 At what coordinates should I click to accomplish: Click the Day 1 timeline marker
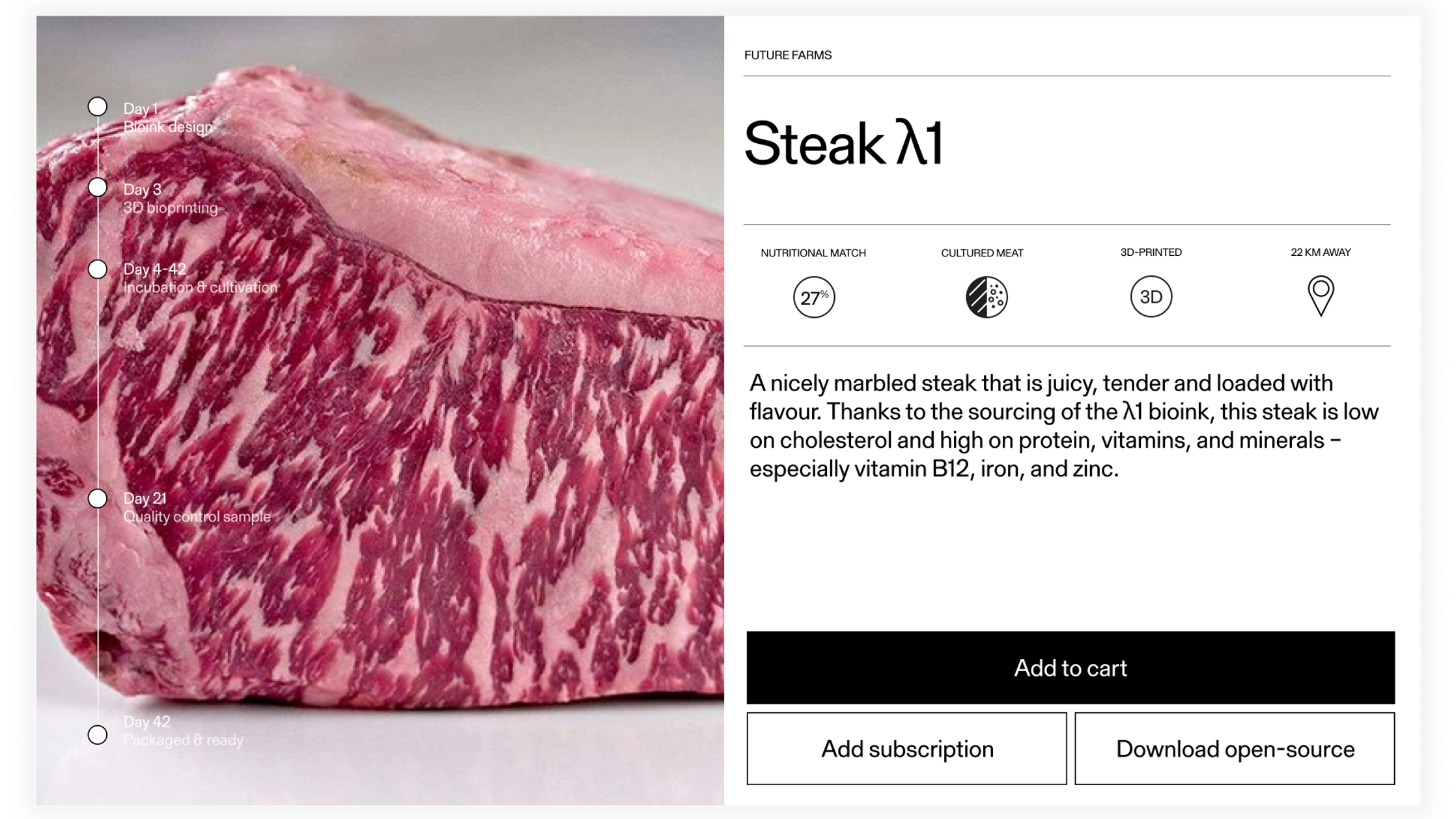(x=98, y=107)
